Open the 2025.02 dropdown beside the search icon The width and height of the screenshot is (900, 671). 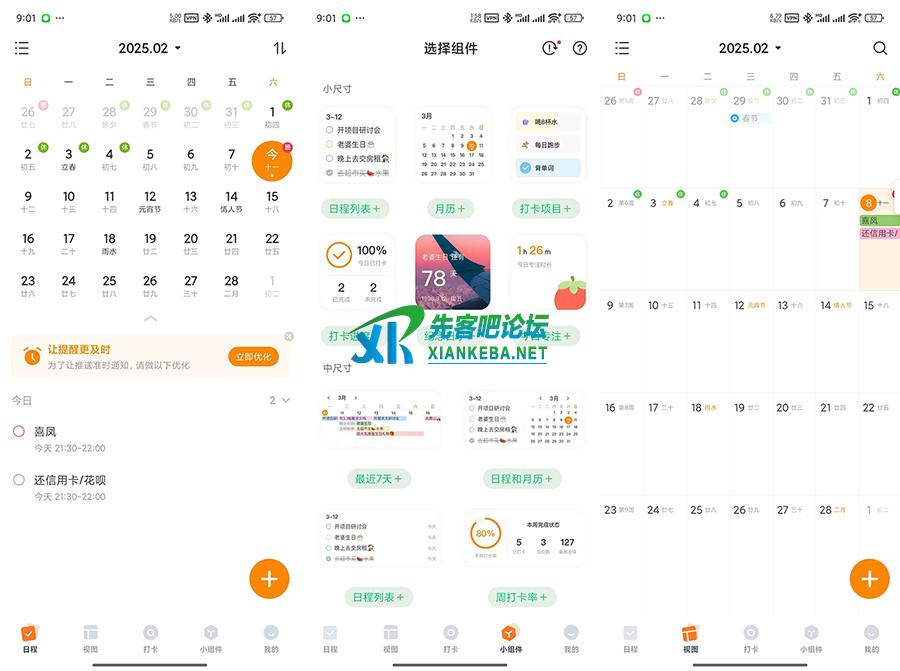click(x=750, y=48)
